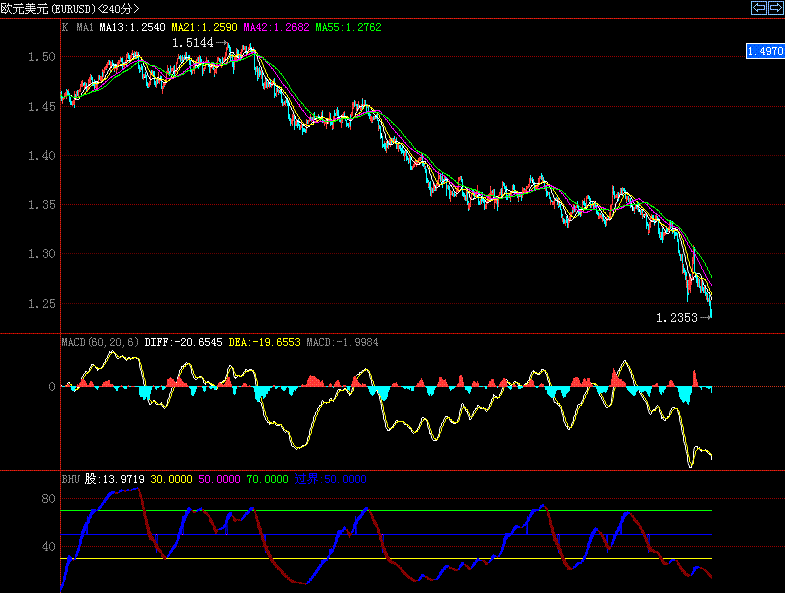Select the magenta MA42 indicator label

coord(276,28)
